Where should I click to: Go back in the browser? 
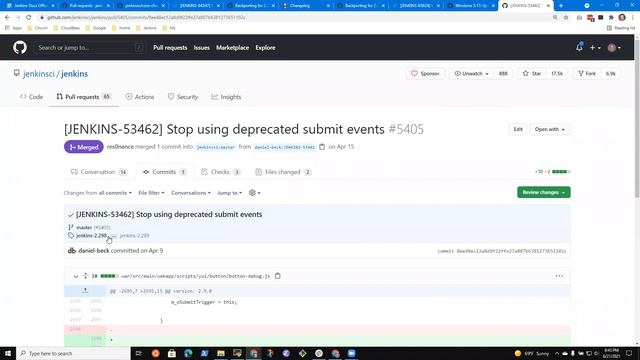7,18
